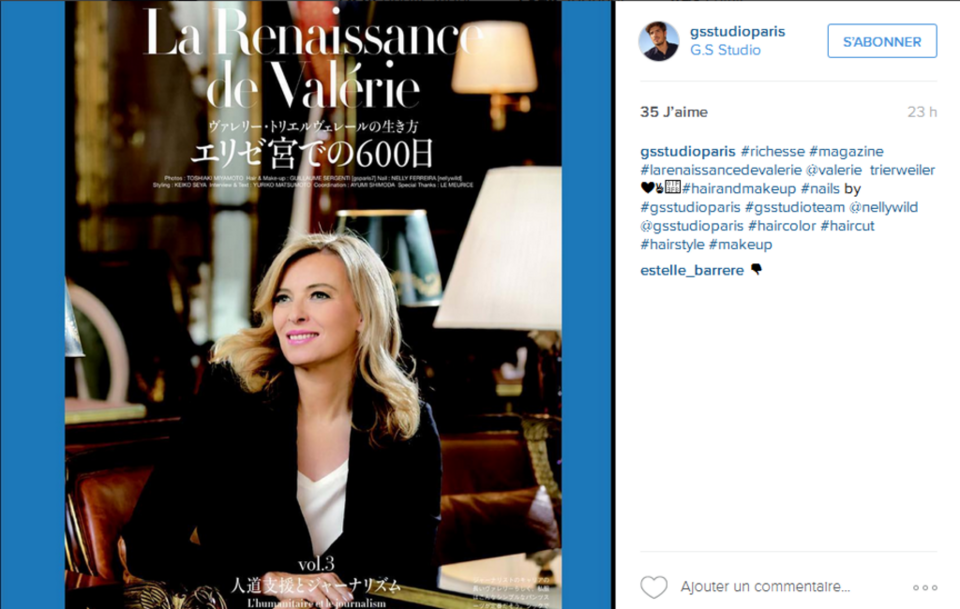960x609 pixels.
Task: Click the heart like icon
Action: [x=654, y=587]
